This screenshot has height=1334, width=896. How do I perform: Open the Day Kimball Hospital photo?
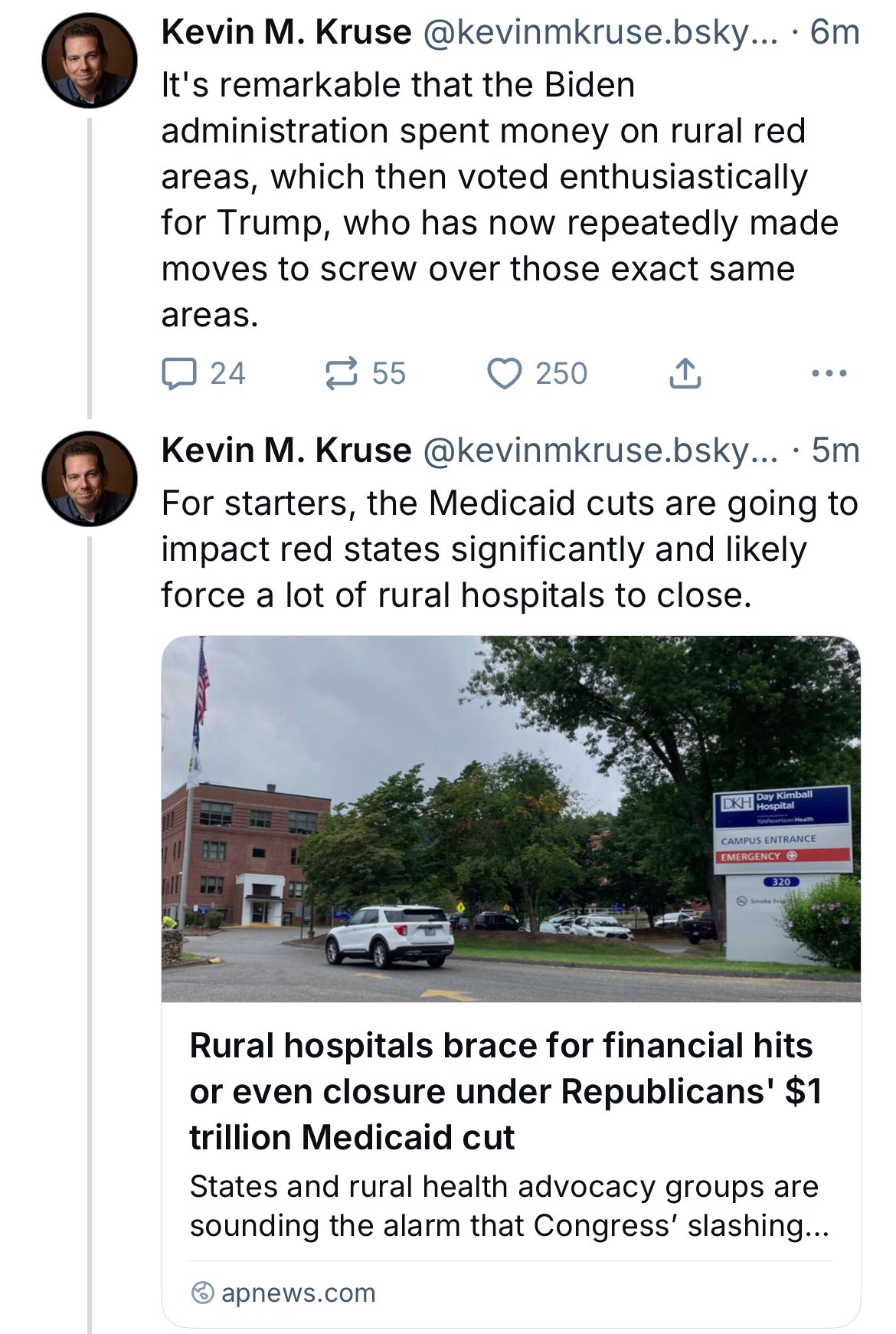[511, 818]
